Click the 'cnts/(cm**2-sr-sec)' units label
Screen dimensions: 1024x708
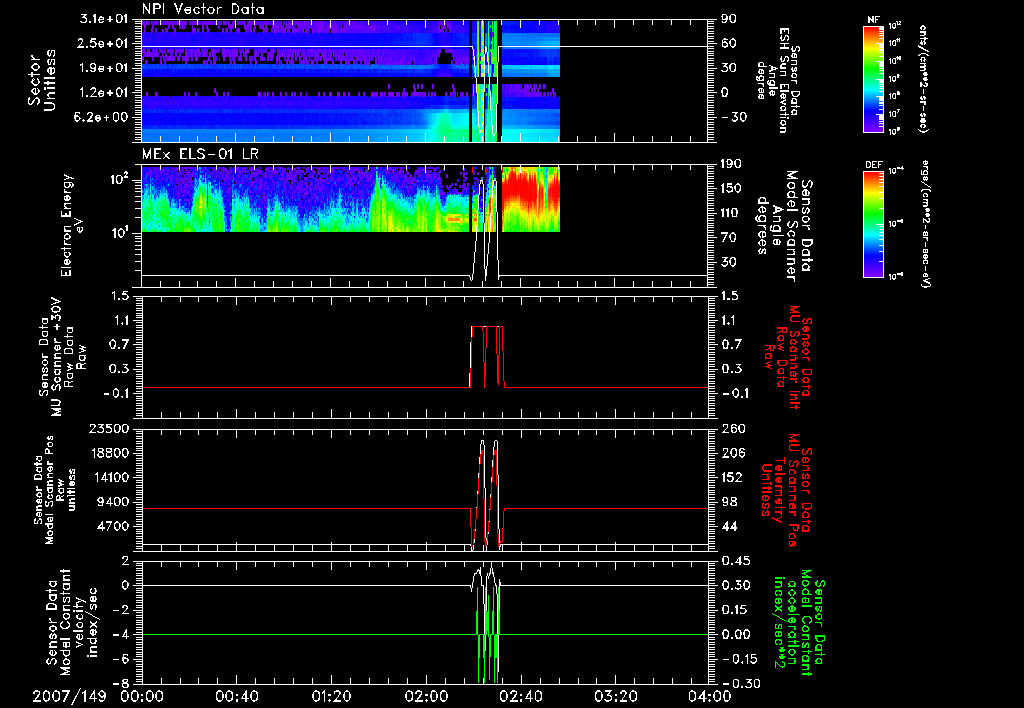click(x=922, y=79)
